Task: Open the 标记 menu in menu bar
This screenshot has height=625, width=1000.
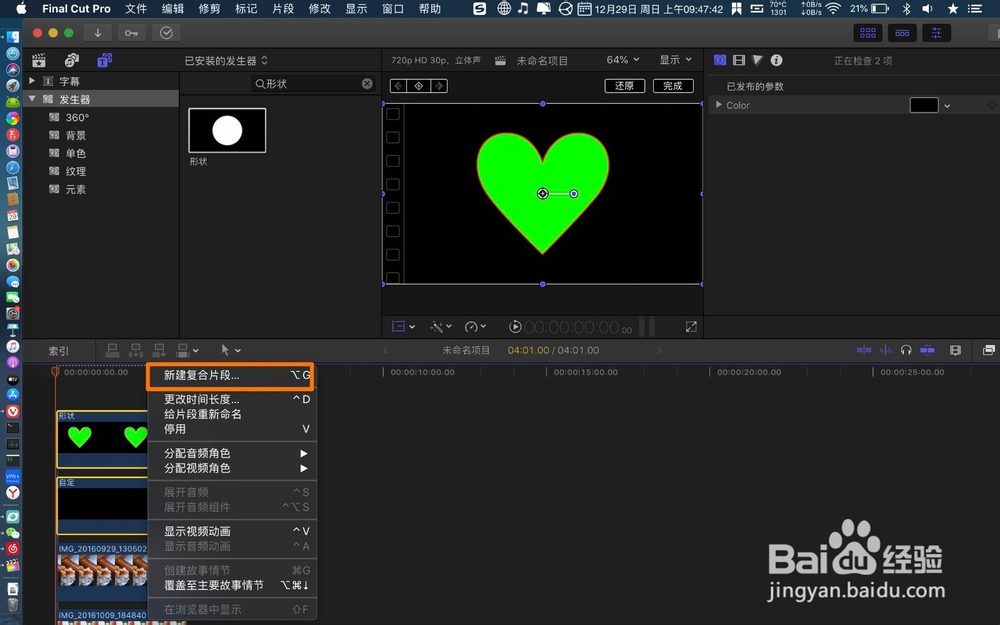Action: point(246,8)
